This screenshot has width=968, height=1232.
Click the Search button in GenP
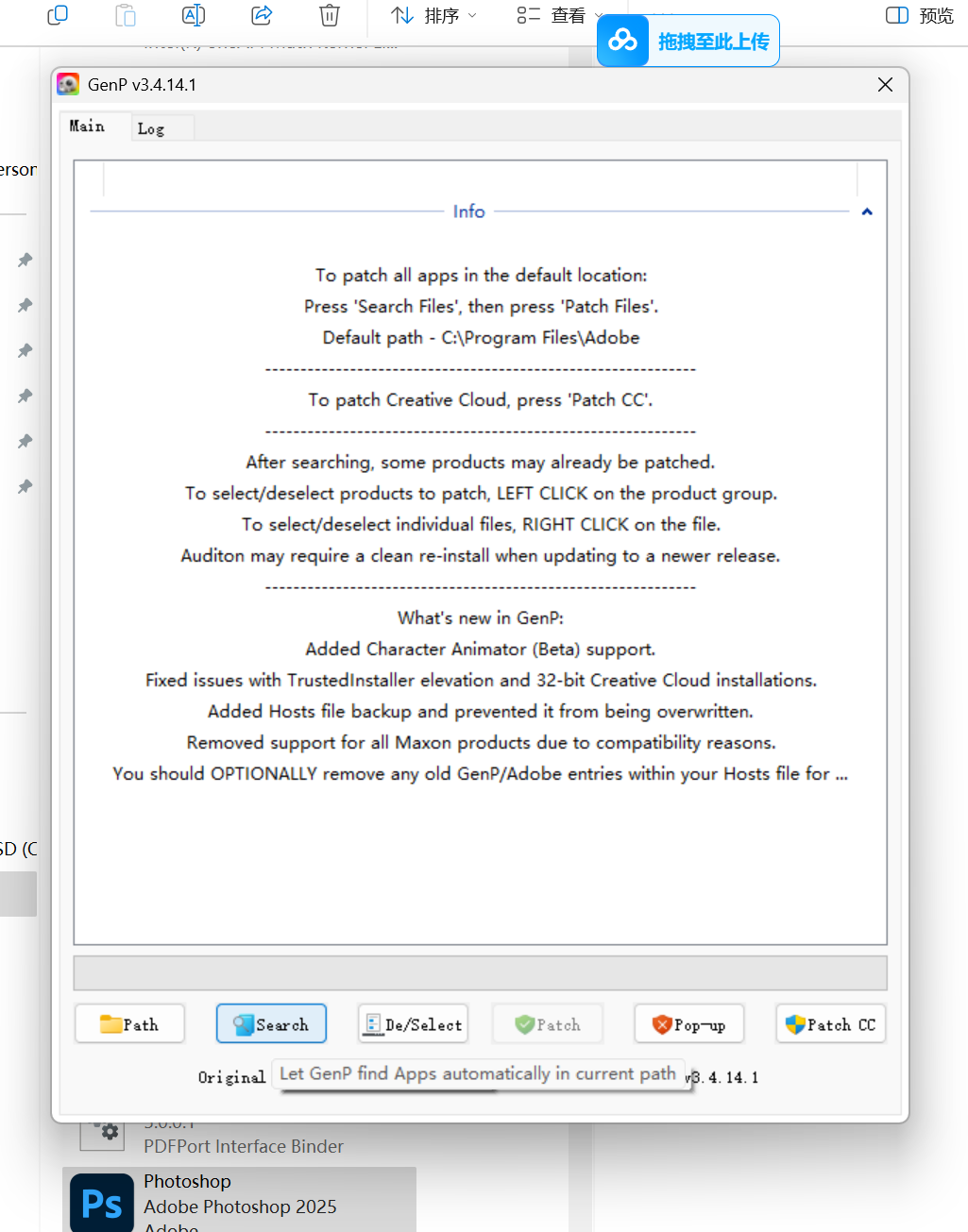[271, 1024]
